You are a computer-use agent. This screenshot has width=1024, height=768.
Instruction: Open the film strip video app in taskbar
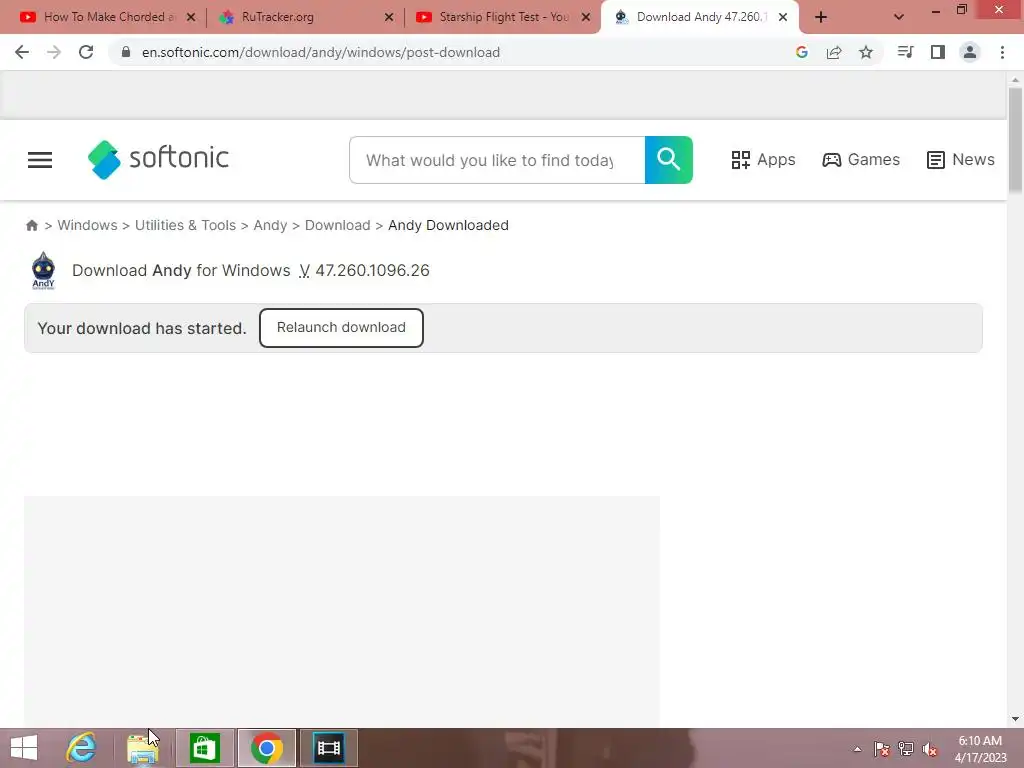(x=328, y=748)
